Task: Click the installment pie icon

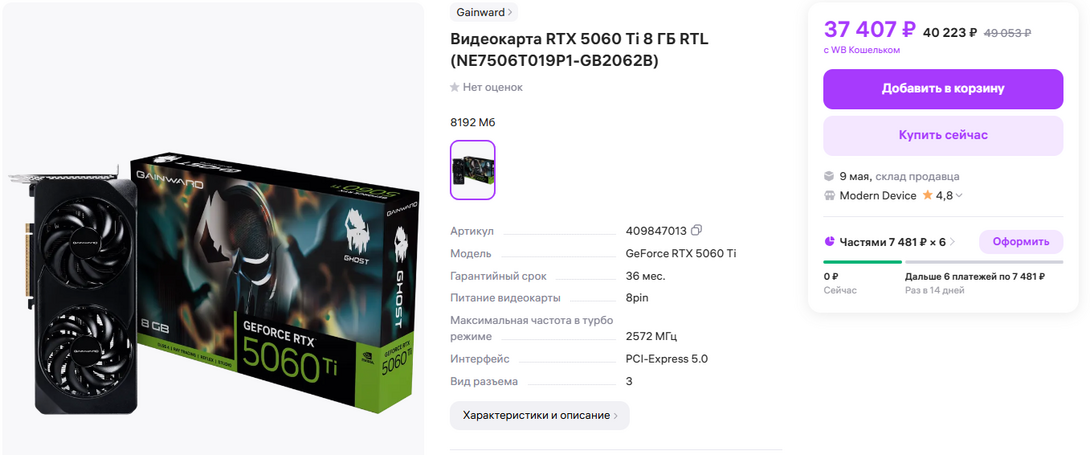Action: (829, 242)
